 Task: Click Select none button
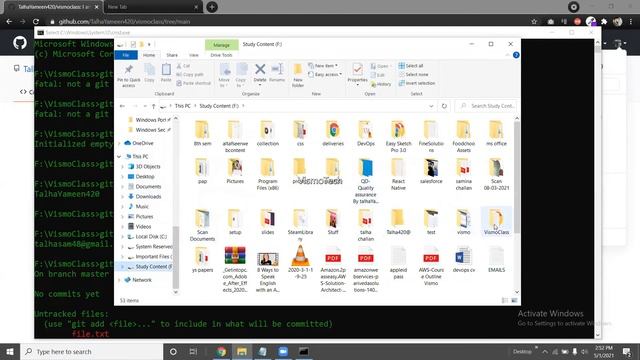[413, 75]
